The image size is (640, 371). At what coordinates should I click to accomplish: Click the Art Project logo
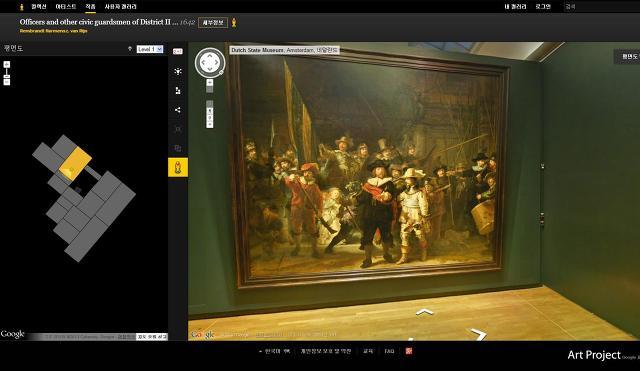click(x=594, y=355)
